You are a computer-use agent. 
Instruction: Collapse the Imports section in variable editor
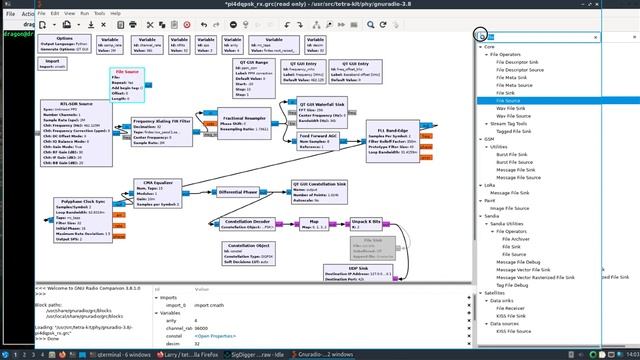[156, 298]
